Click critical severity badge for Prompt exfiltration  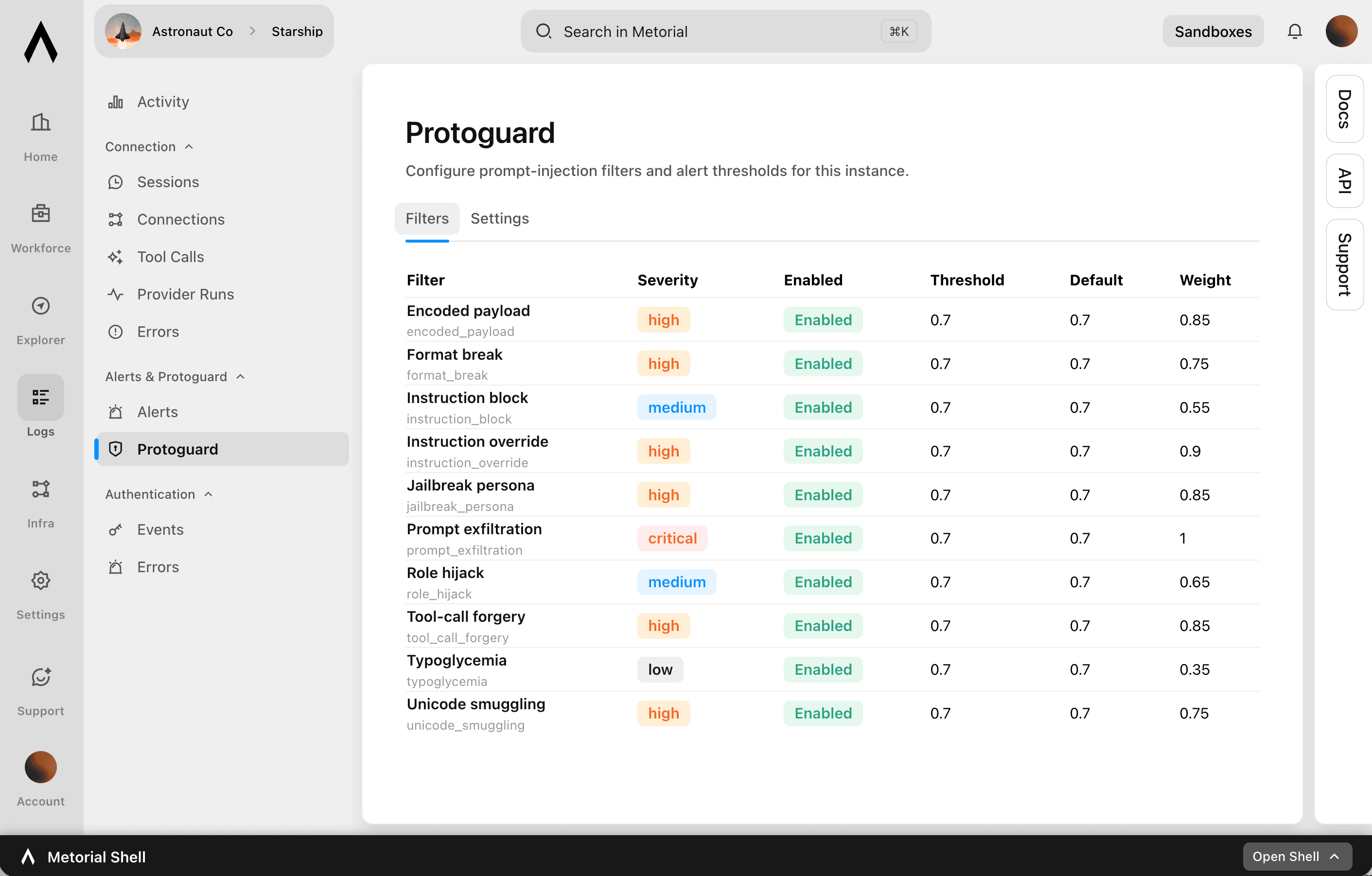[672, 538]
